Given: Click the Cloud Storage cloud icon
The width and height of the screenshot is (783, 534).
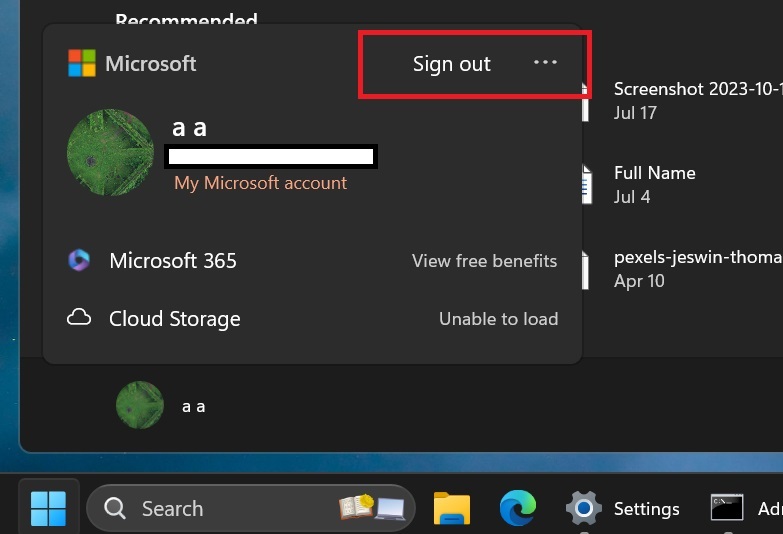Looking at the screenshot, I should point(79,318).
